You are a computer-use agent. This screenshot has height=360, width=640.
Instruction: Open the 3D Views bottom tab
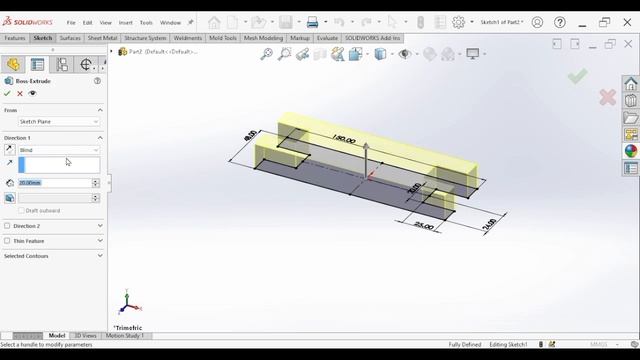click(85, 336)
